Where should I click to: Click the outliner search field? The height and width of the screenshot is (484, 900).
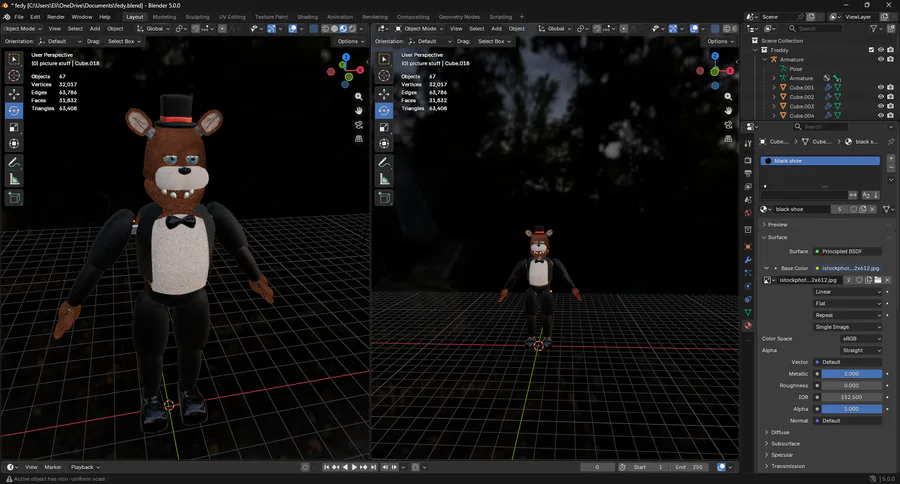pyautogui.click(x=815, y=29)
